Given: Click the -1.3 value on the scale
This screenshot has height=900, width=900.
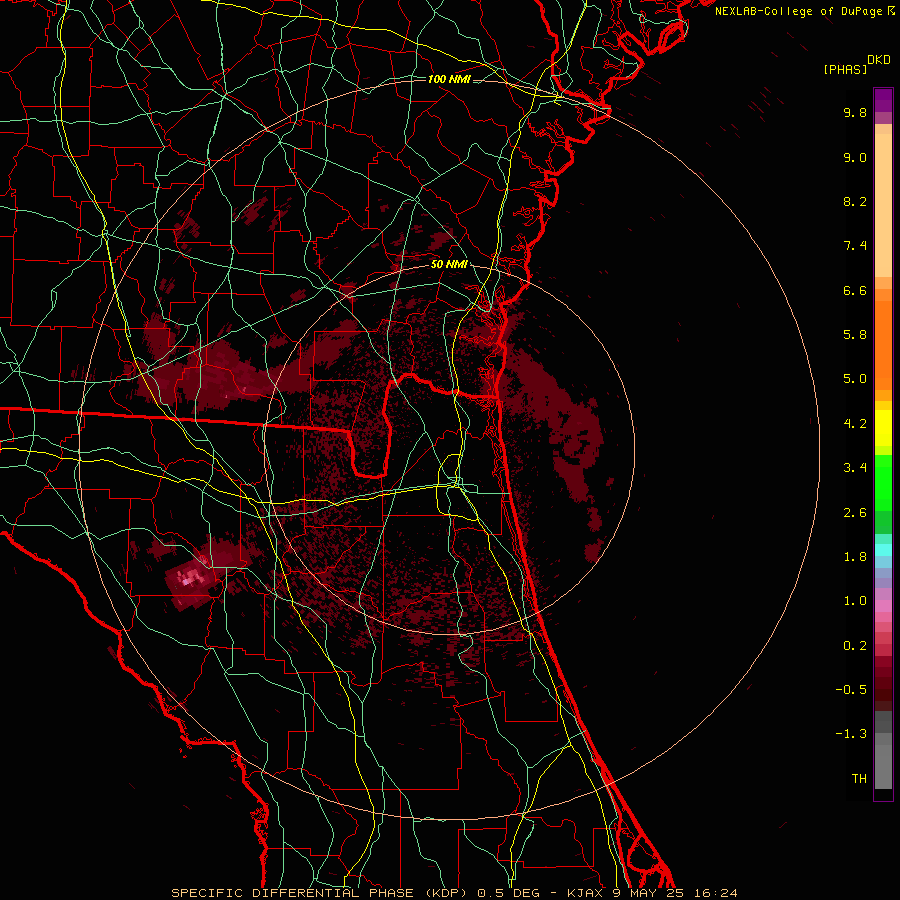Looking at the screenshot, I should pyautogui.click(x=851, y=734).
